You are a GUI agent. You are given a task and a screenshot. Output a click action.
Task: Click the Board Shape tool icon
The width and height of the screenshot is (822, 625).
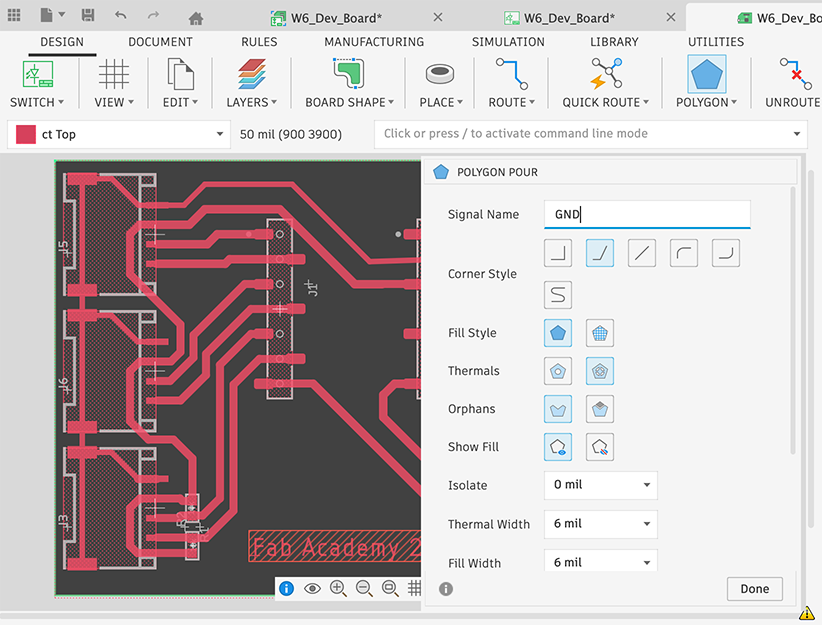tap(349, 74)
